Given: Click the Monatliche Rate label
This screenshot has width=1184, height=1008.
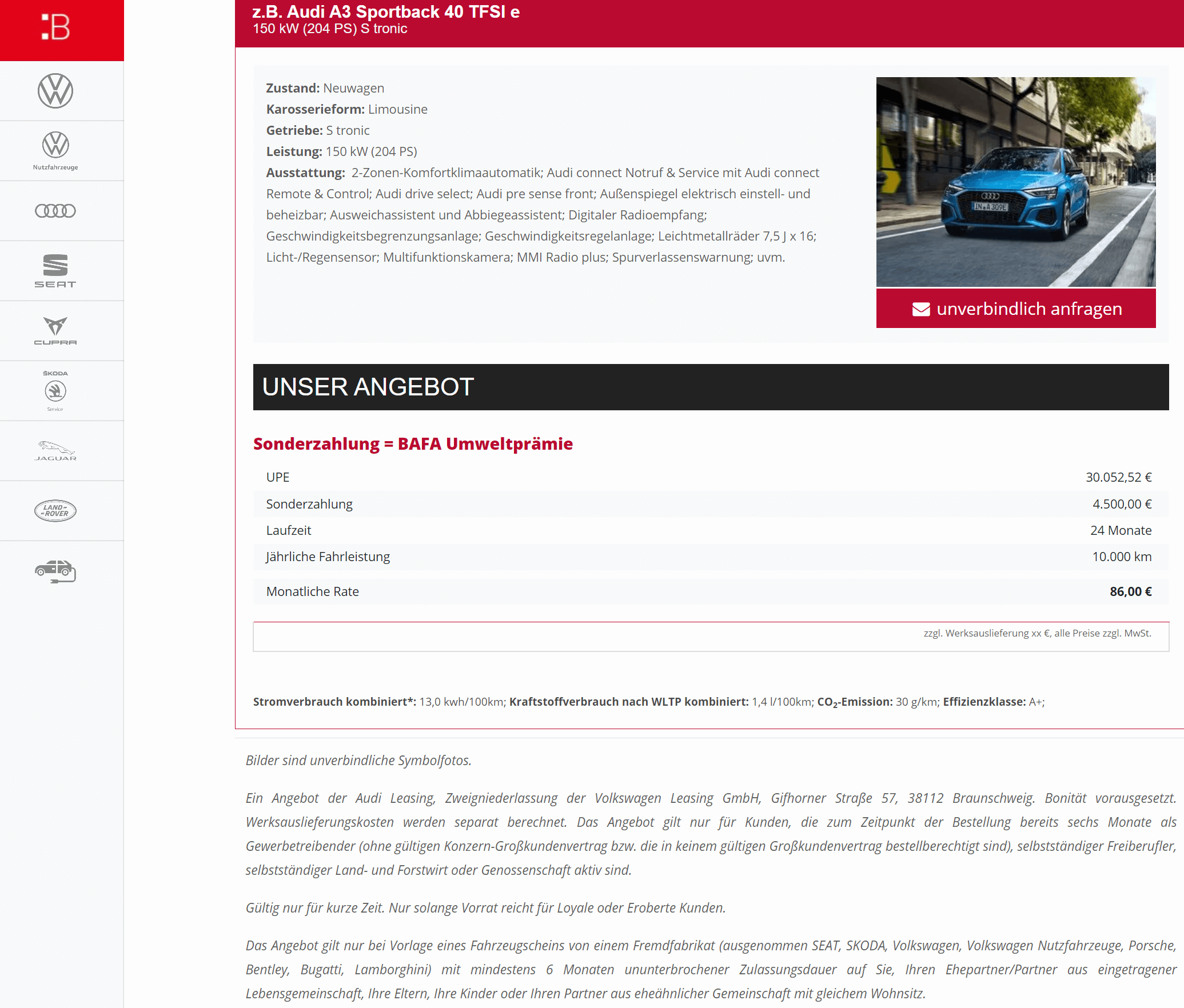Looking at the screenshot, I should pyautogui.click(x=313, y=591).
